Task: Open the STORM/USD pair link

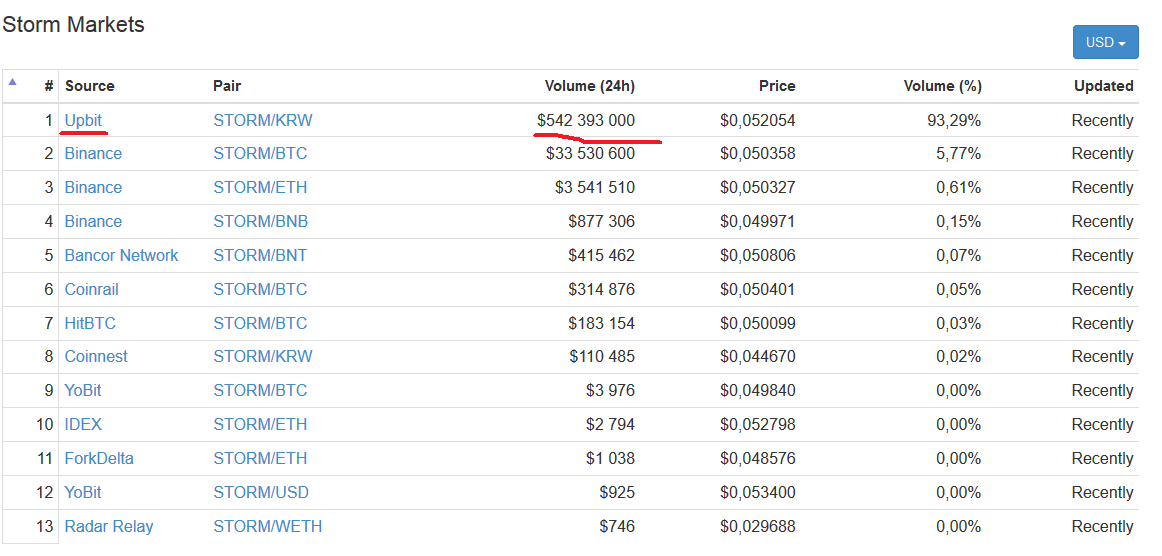Action: tap(261, 493)
